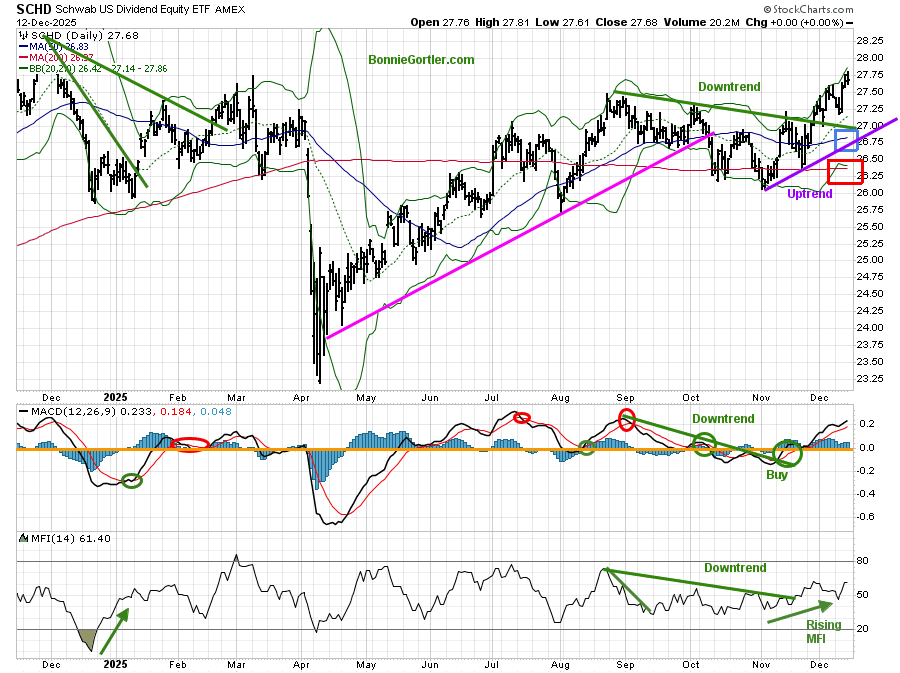Click the green arrow beside Rising MFI

800,611
